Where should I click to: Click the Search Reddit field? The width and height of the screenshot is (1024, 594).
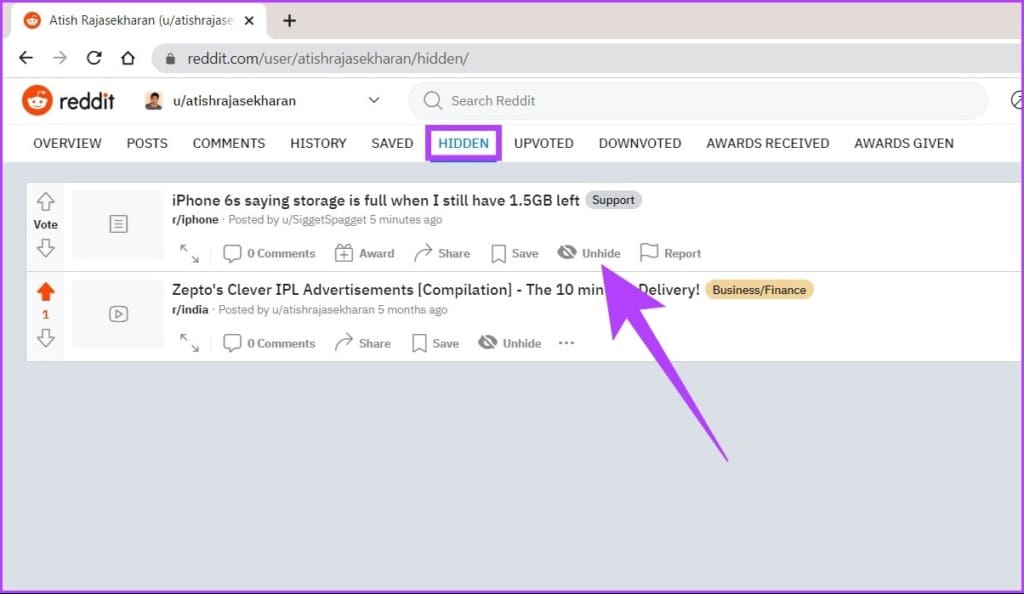(698, 101)
